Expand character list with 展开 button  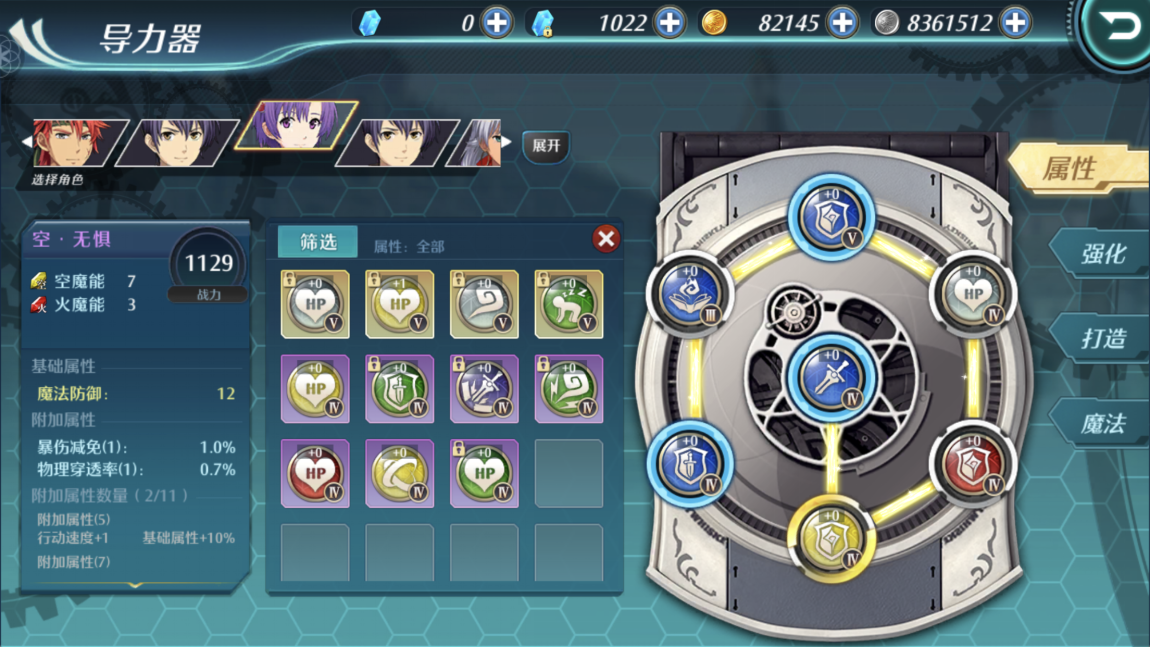click(546, 146)
